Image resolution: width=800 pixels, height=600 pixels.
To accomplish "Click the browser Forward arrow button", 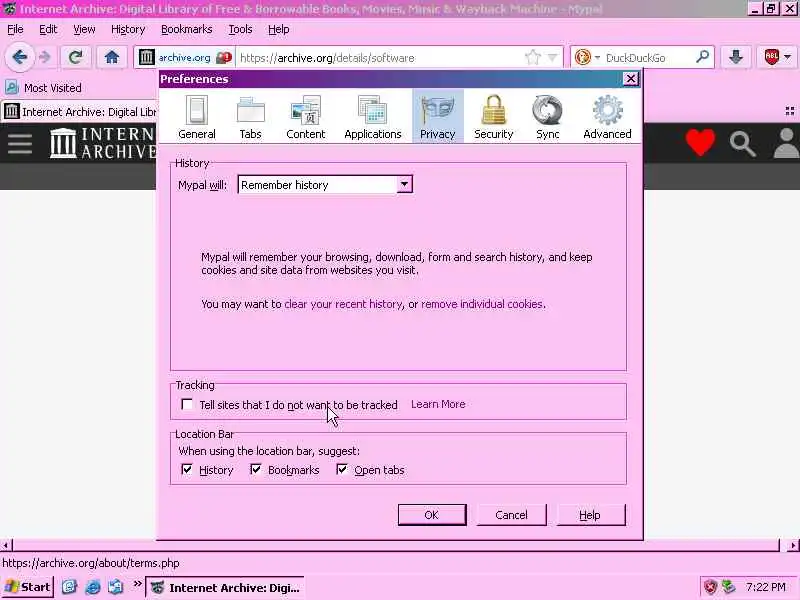I will click(x=45, y=57).
